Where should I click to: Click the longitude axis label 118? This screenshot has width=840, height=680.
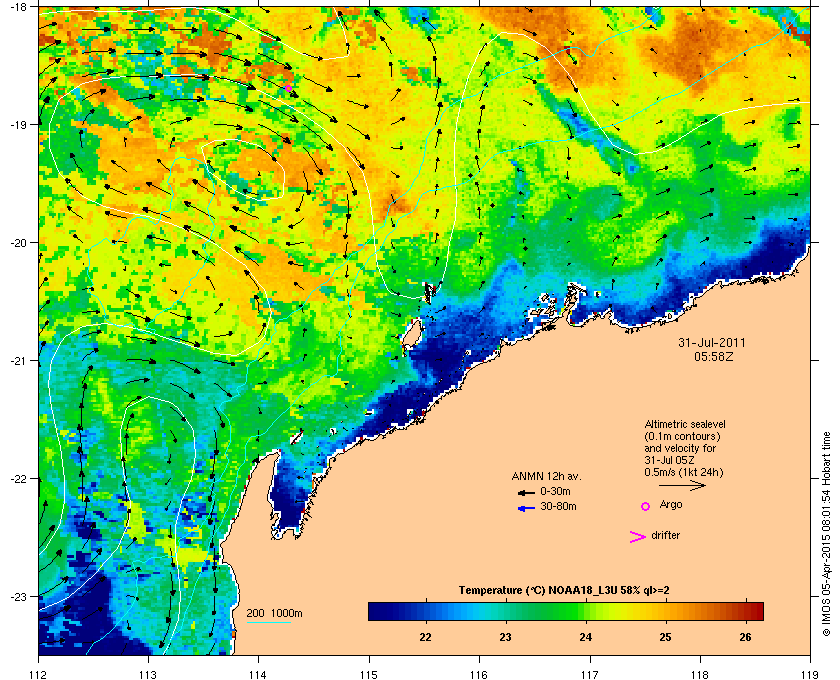[x=700, y=674]
